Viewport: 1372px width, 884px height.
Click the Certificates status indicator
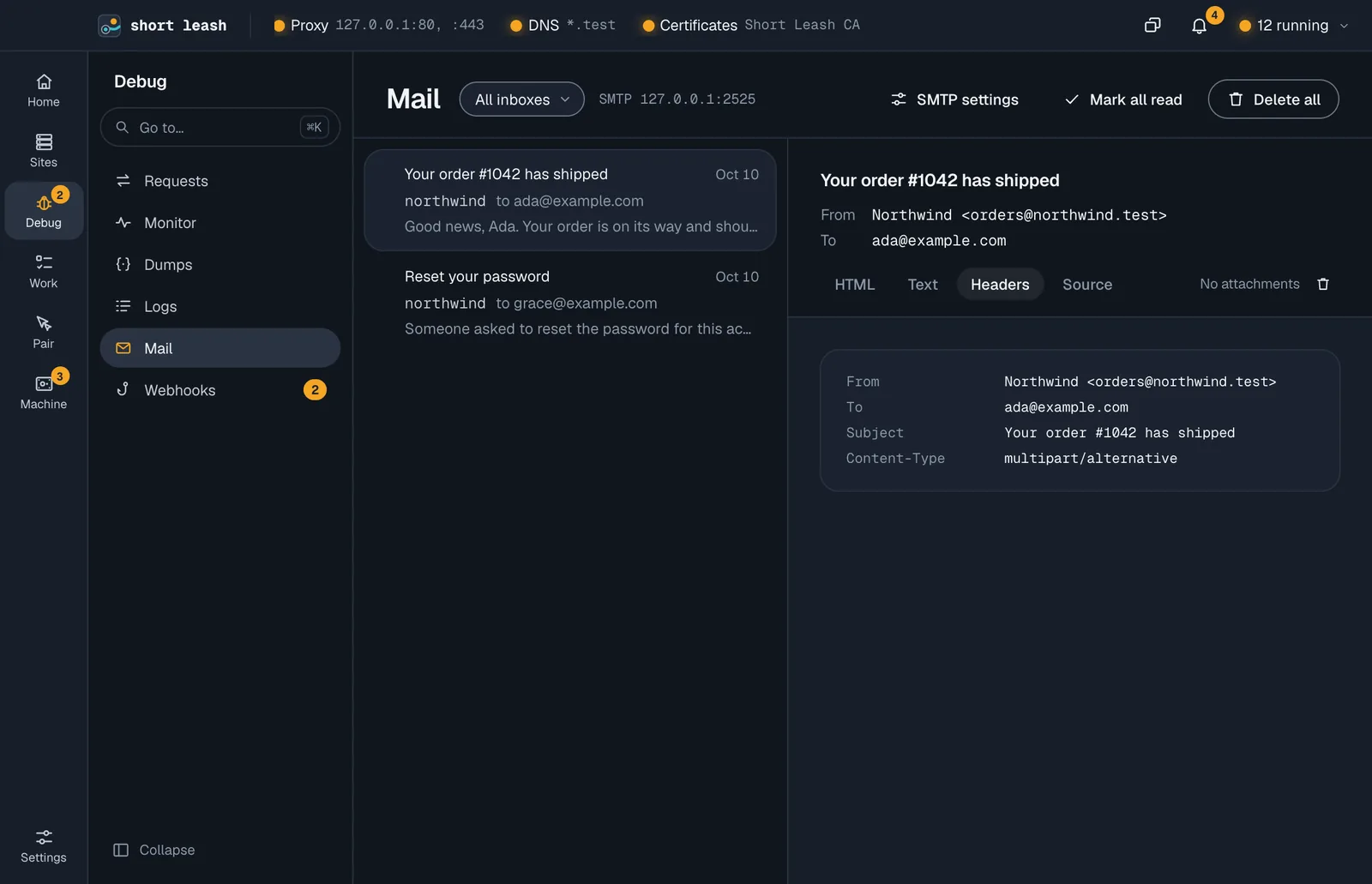[x=751, y=25]
